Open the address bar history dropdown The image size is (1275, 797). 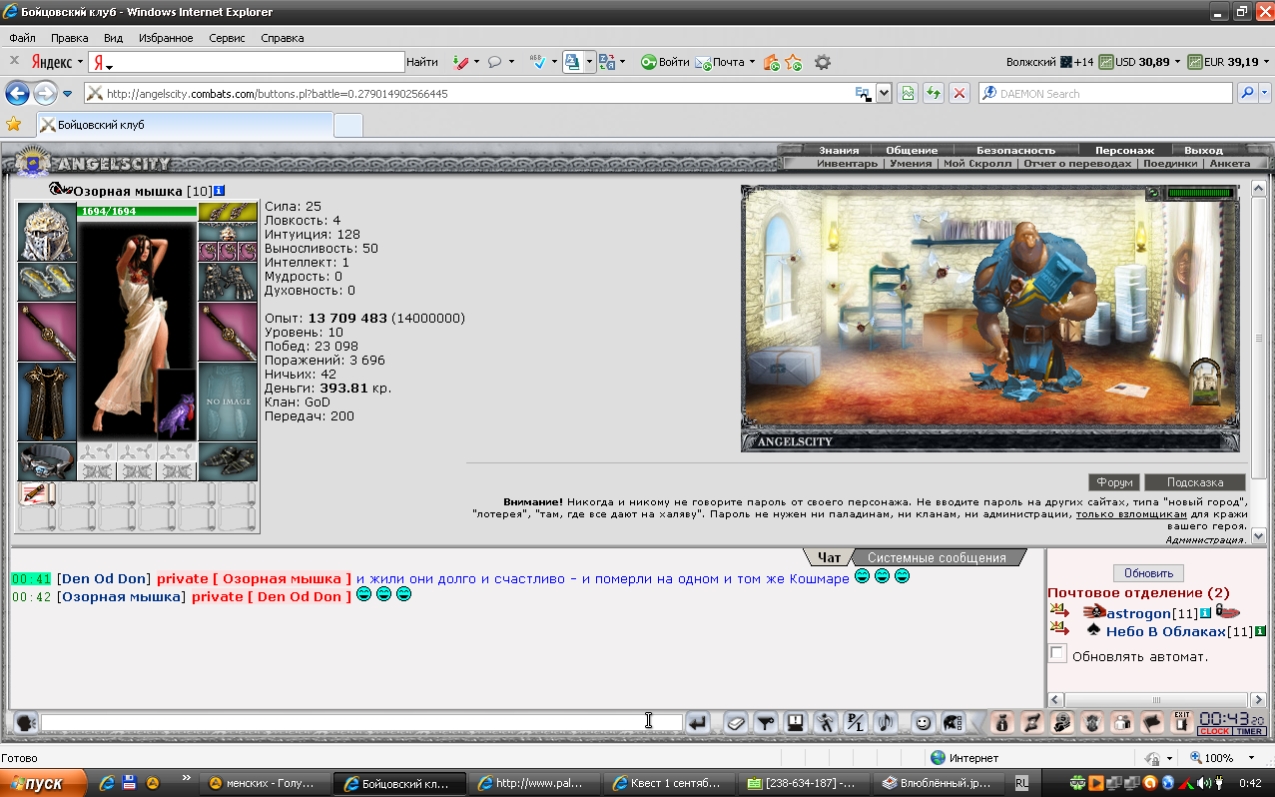tap(884, 93)
